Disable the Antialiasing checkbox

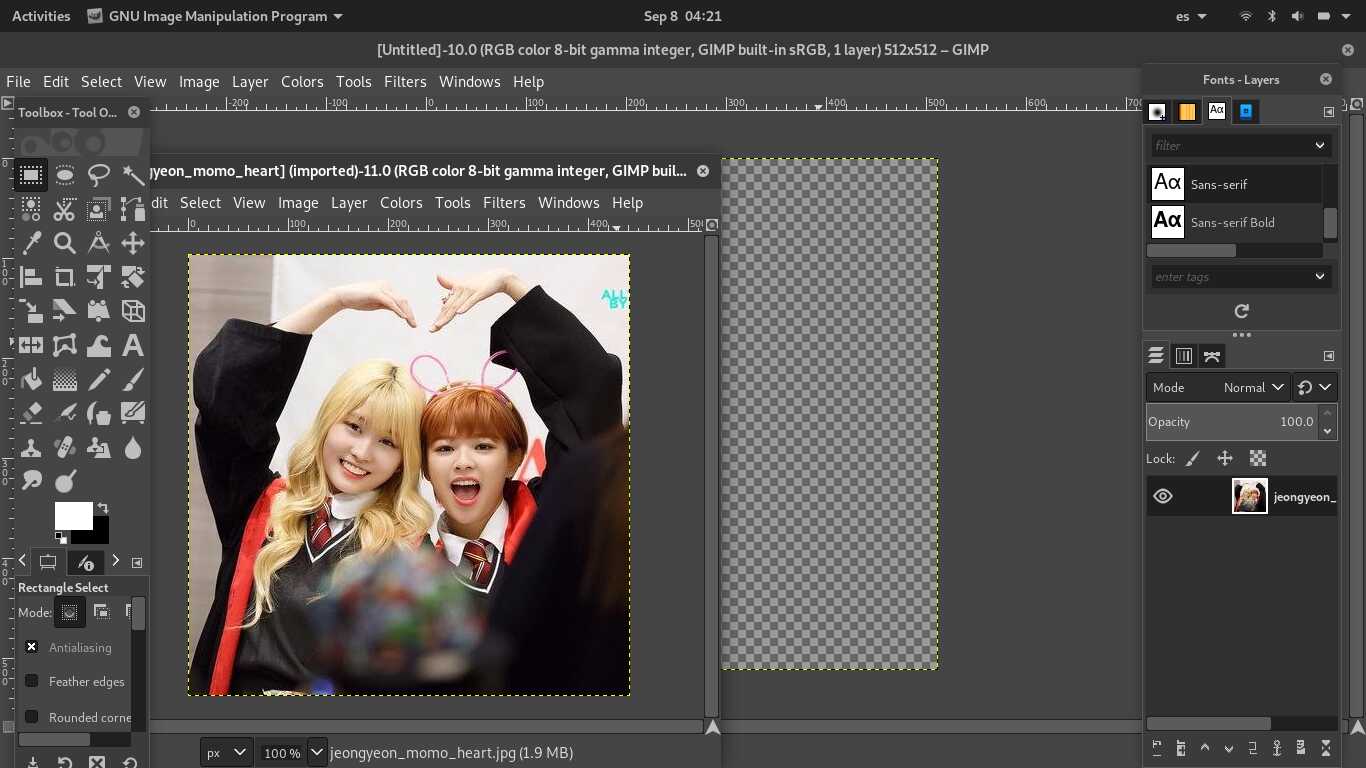32,647
